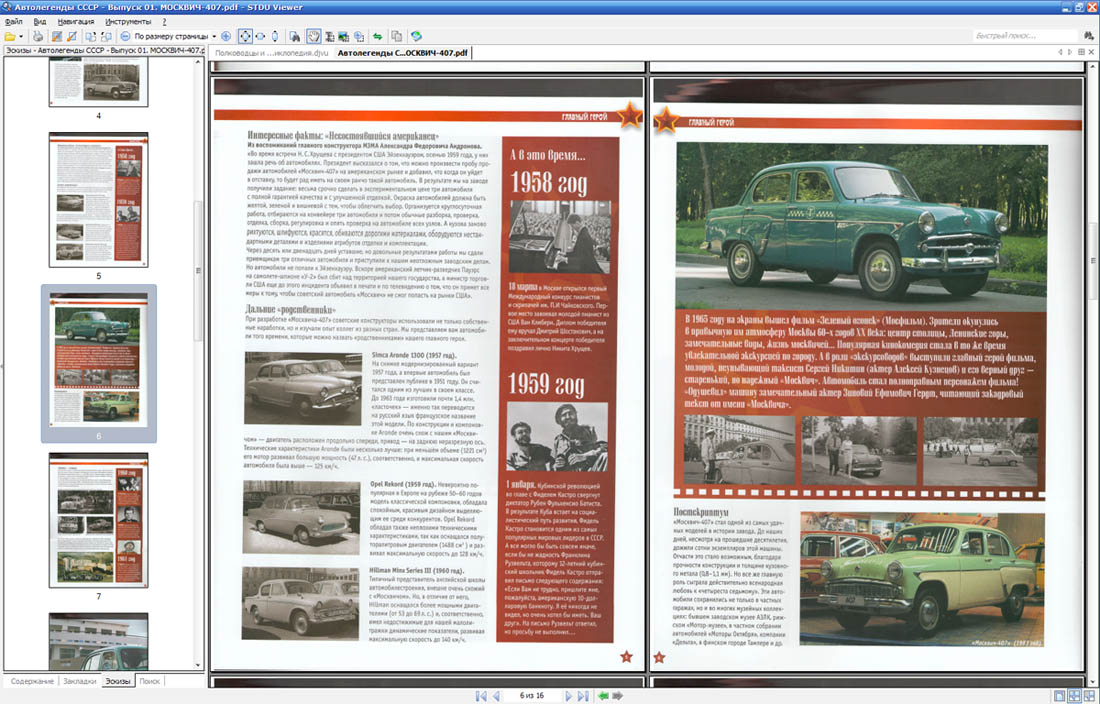Viewport: 1100px width, 704px height.
Task: Select the page 7 thumbnail
Action: (98, 520)
